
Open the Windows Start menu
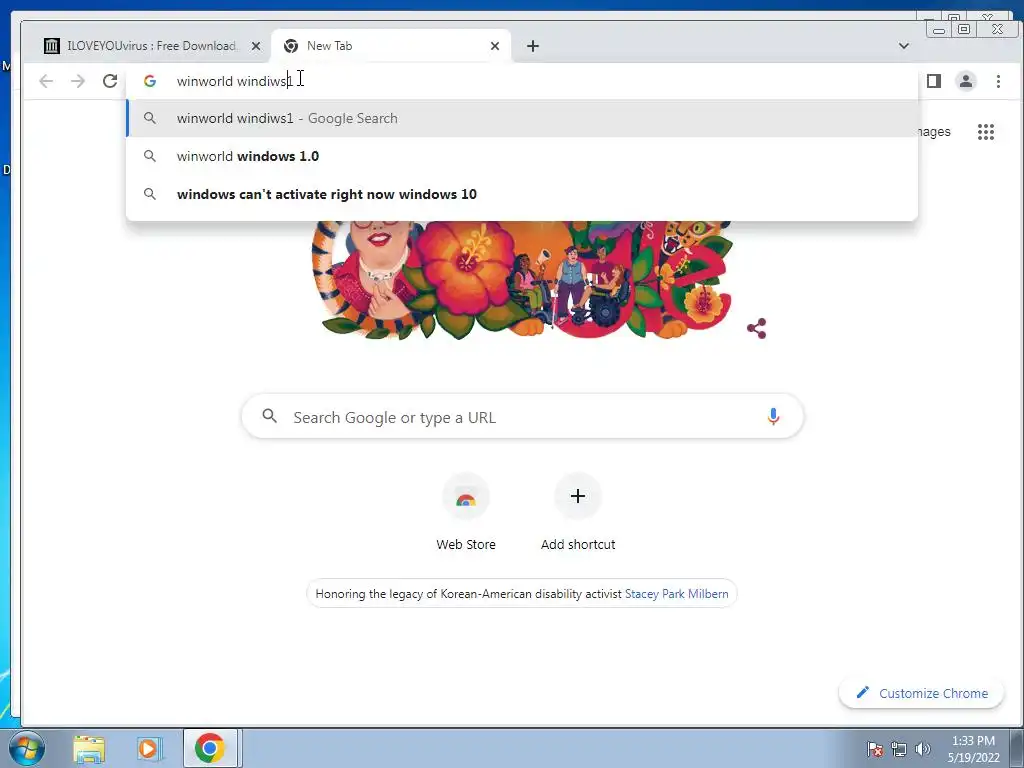click(27, 748)
